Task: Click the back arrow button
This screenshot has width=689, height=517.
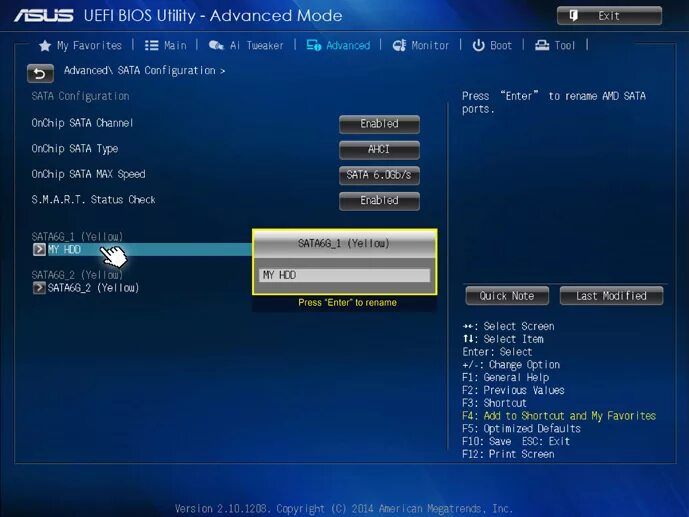Action: point(40,73)
